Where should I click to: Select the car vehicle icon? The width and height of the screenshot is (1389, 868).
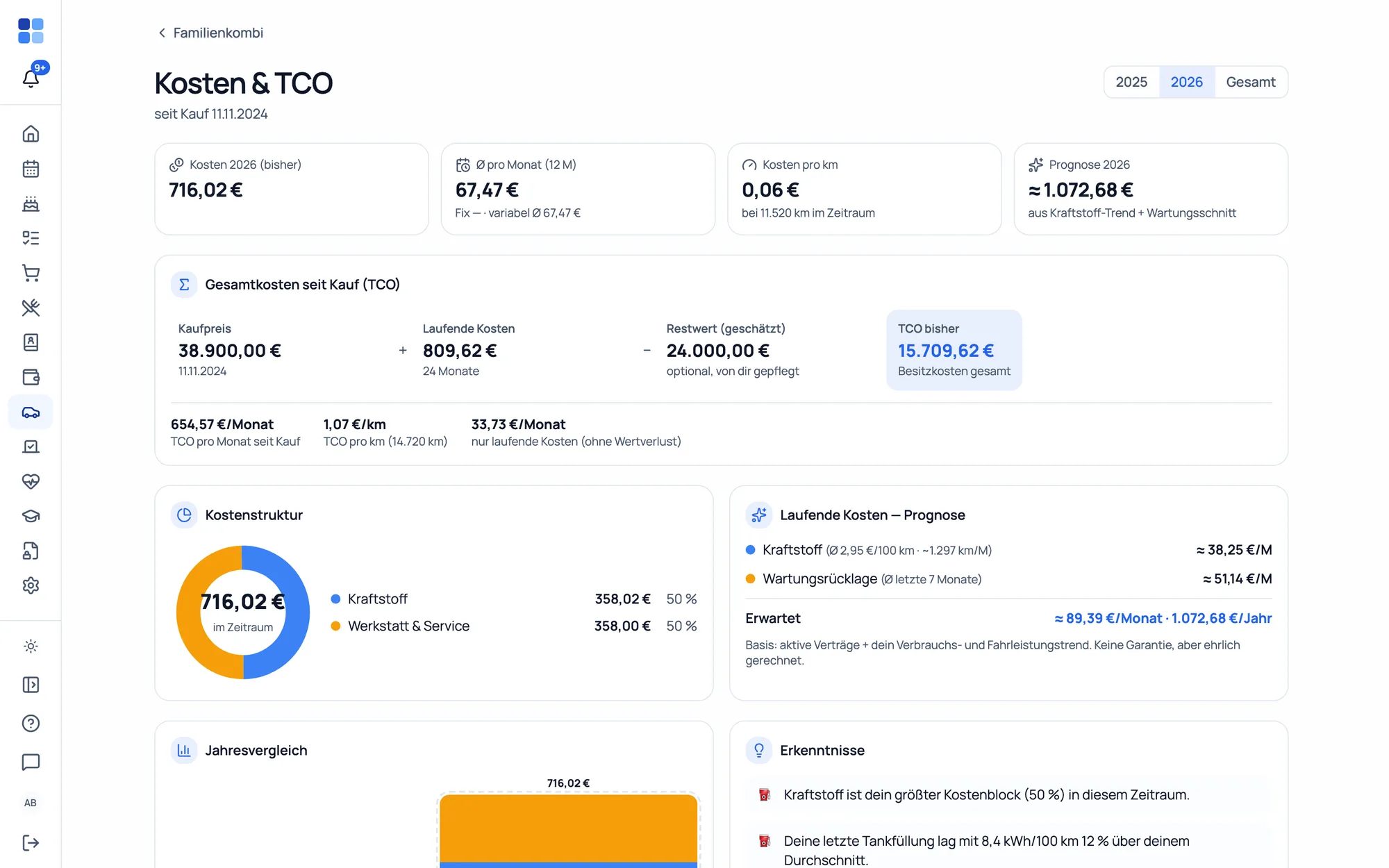(x=31, y=412)
